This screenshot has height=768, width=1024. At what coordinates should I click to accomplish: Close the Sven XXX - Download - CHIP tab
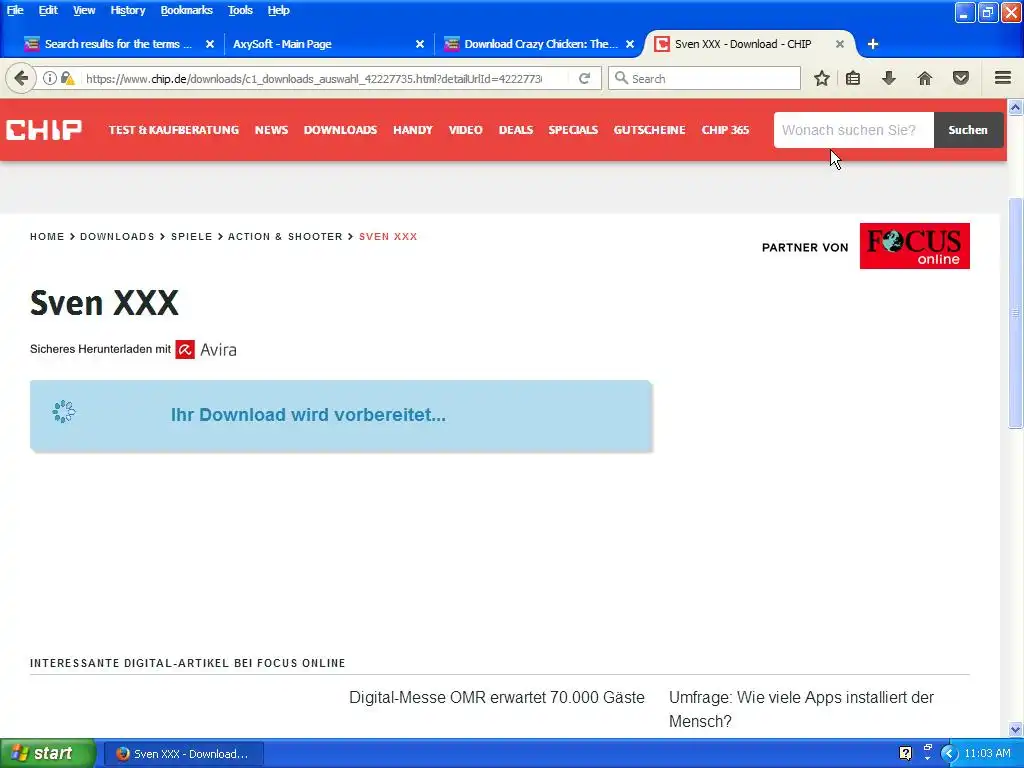click(x=840, y=44)
